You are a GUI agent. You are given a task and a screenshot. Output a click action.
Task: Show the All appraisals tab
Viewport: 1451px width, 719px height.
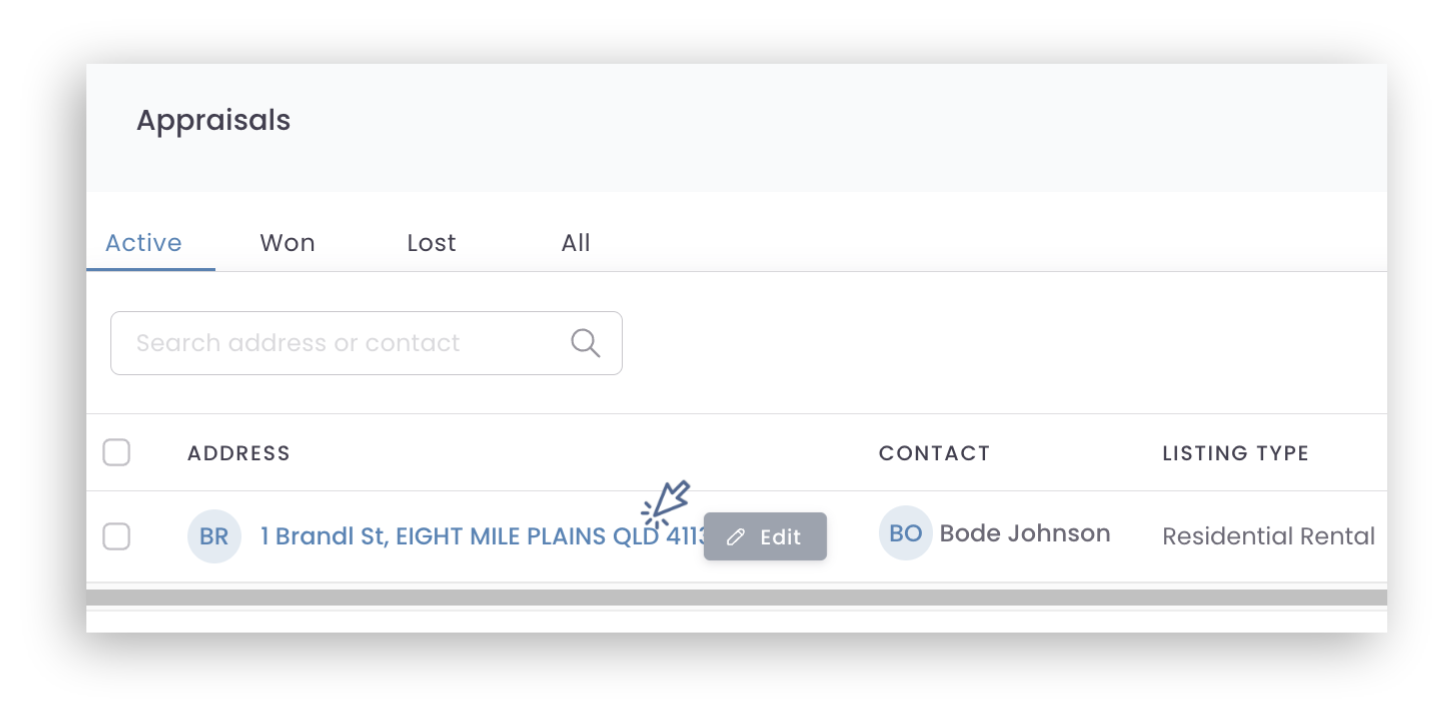coord(576,243)
